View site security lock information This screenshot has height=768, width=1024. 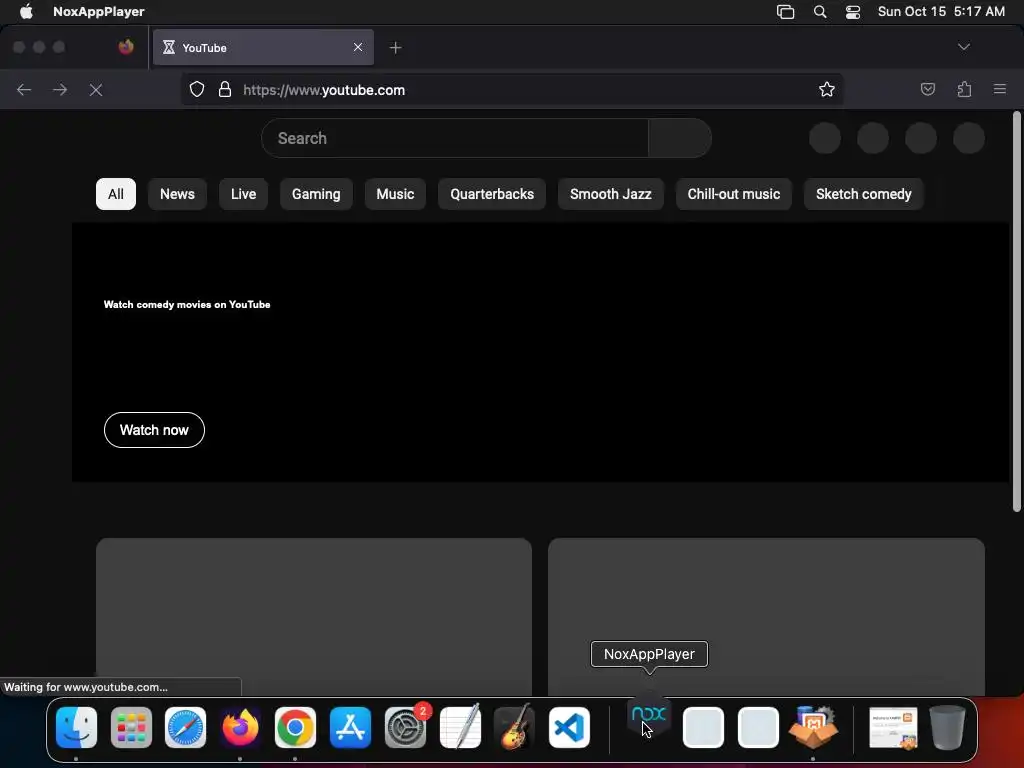225,89
